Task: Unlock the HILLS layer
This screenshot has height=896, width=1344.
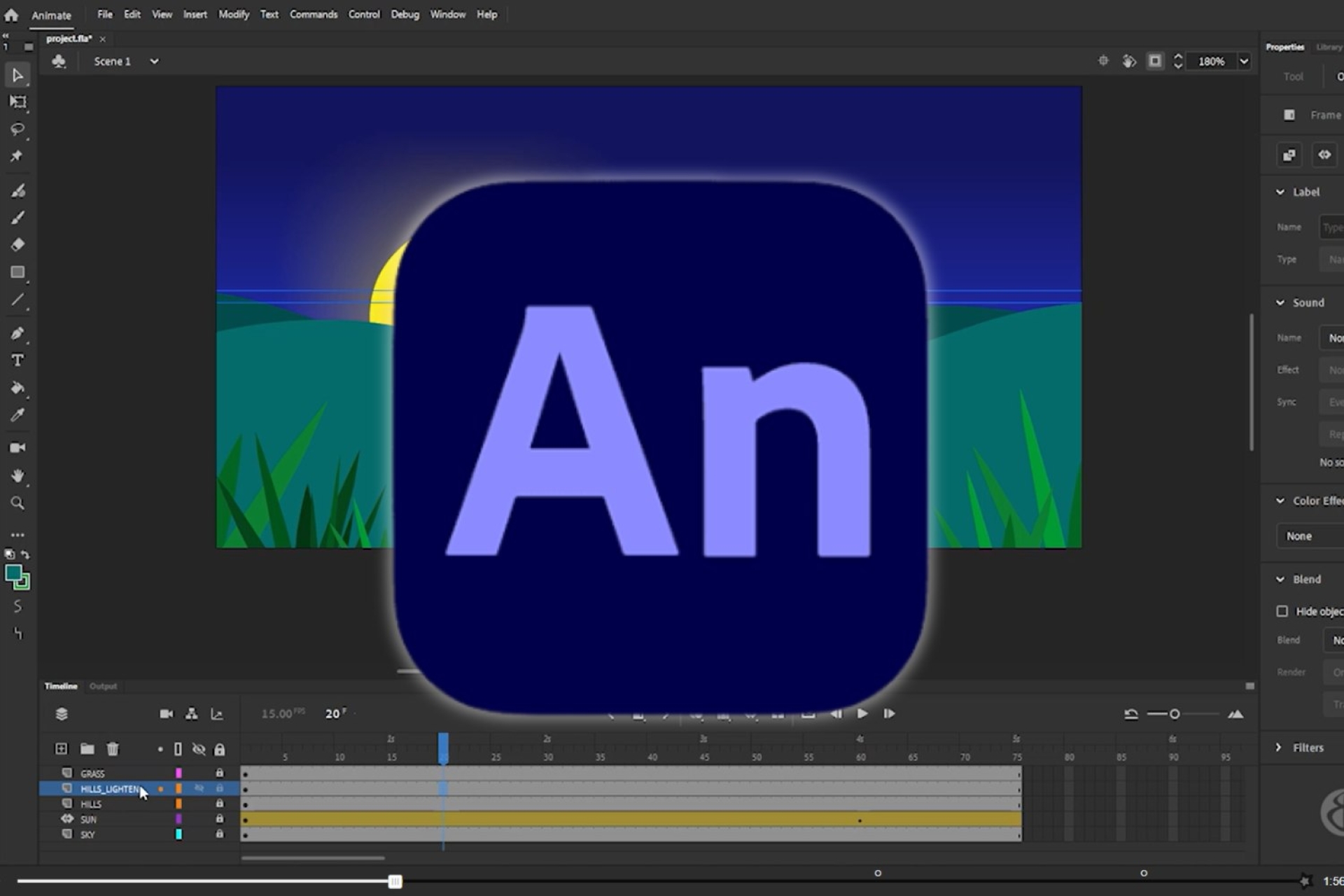Action: (x=220, y=804)
